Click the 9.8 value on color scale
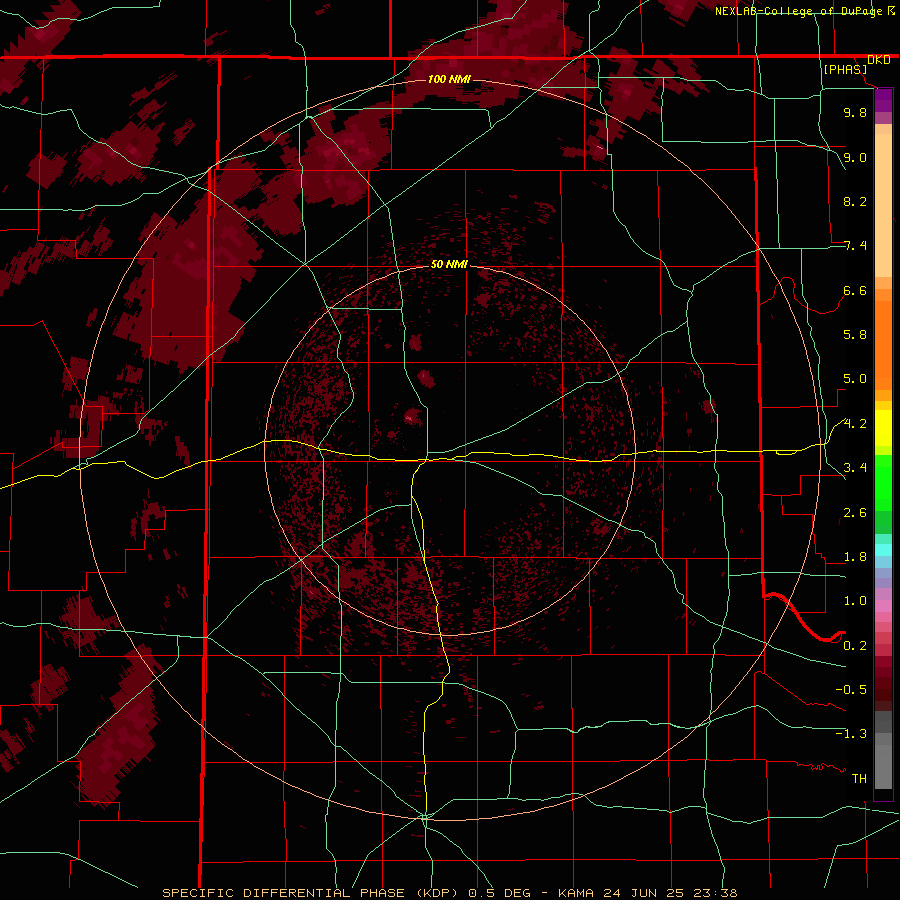900x900 pixels. [x=855, y=112]
